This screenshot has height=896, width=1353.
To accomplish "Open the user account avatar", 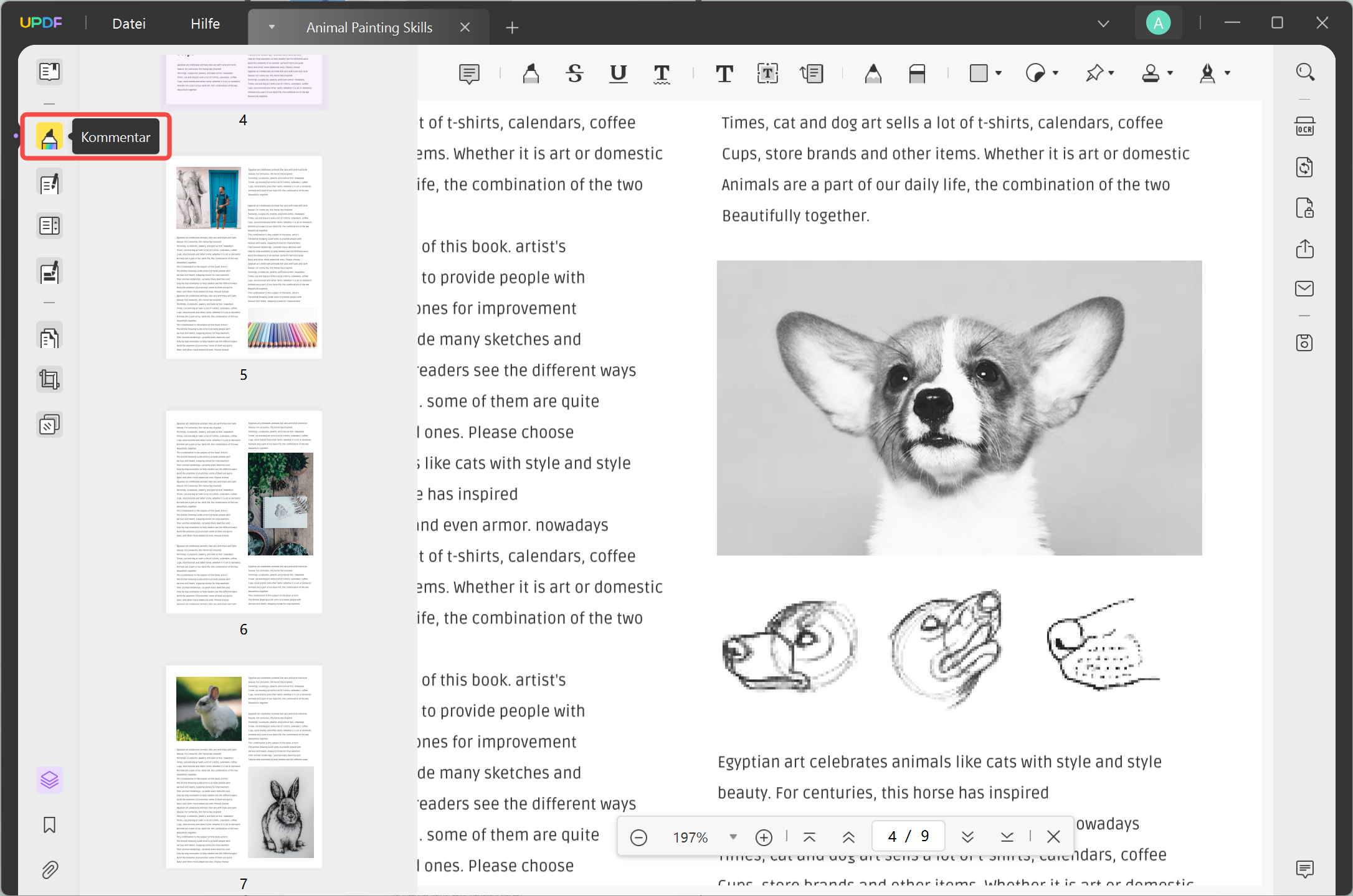I will [x=1158, y=24].
